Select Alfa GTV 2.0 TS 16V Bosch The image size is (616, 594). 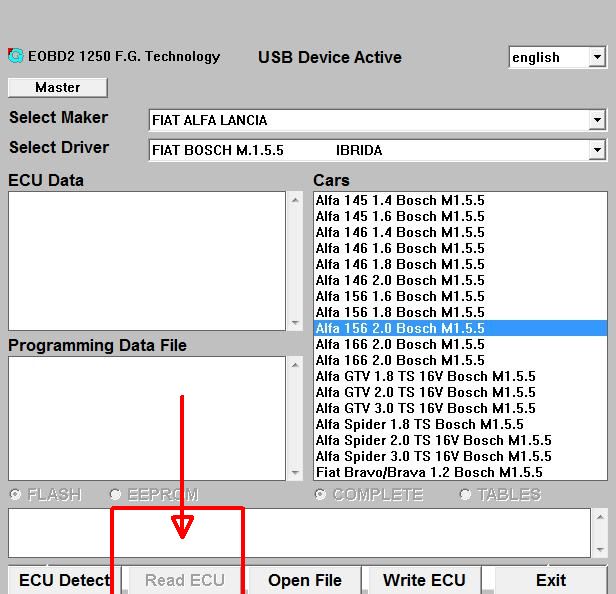(460, 392)
